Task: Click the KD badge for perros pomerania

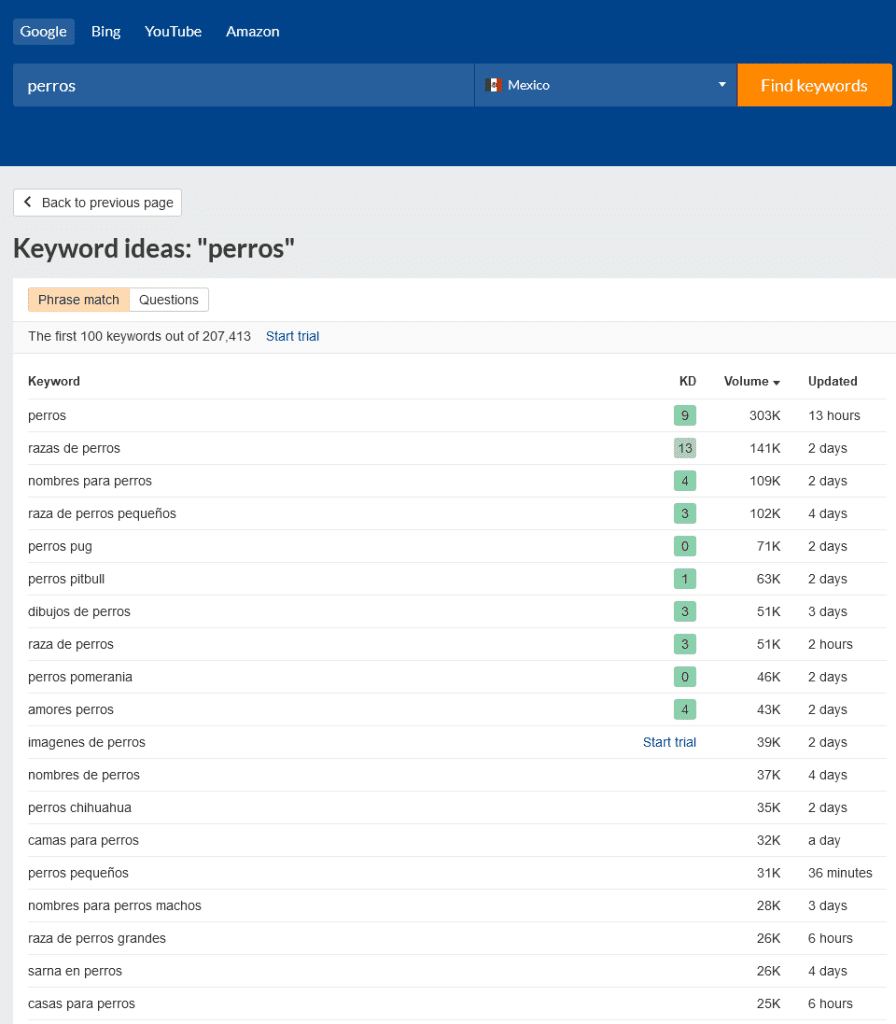Action: [685, 676]
